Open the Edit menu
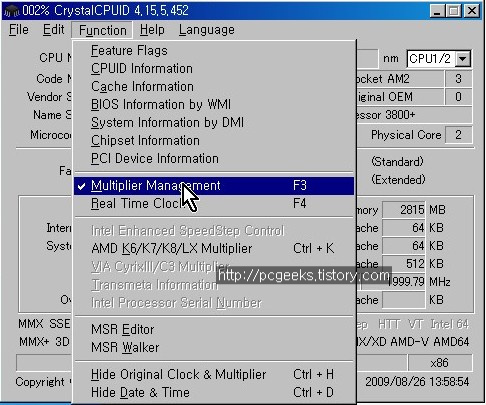 click(x=53, y=30)
